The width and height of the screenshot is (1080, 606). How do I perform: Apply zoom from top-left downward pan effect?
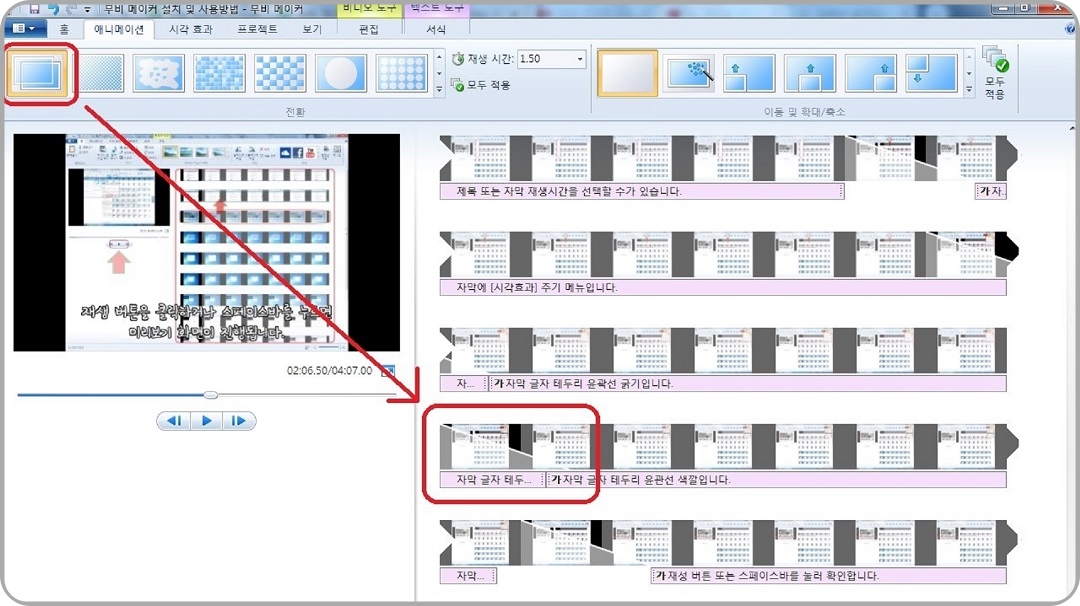pos(931,73)
